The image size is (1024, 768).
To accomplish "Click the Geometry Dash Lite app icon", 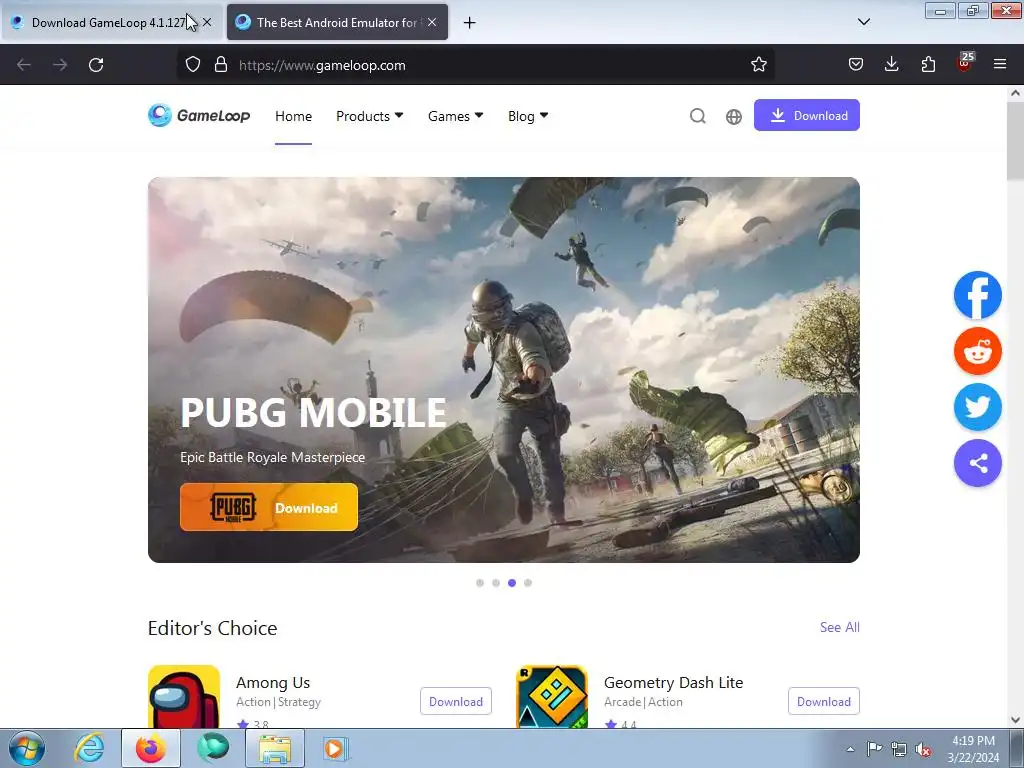I will [x=552, y=697].
